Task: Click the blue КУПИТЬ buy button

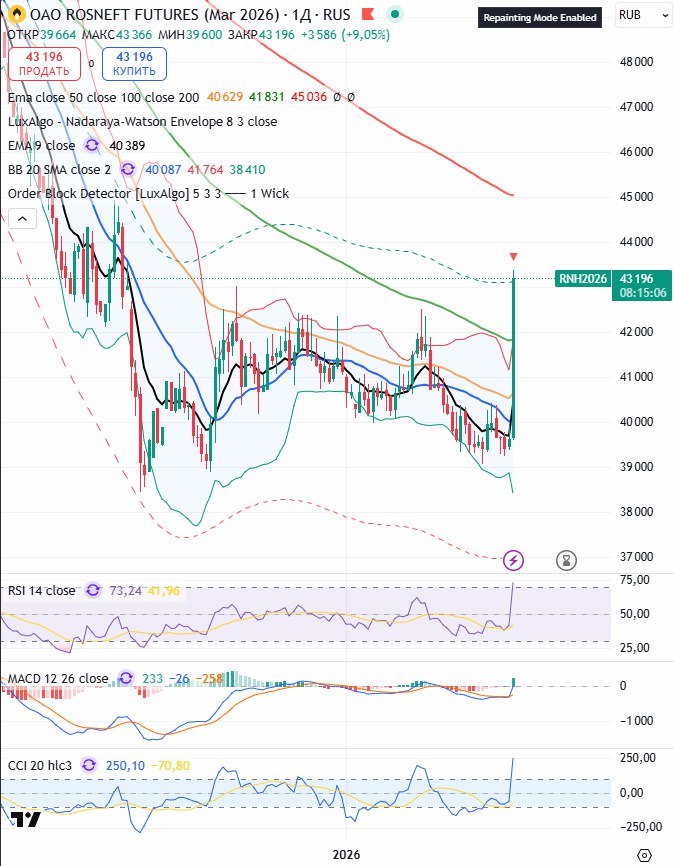Action: pyautogui.click(x=134, y=64)
